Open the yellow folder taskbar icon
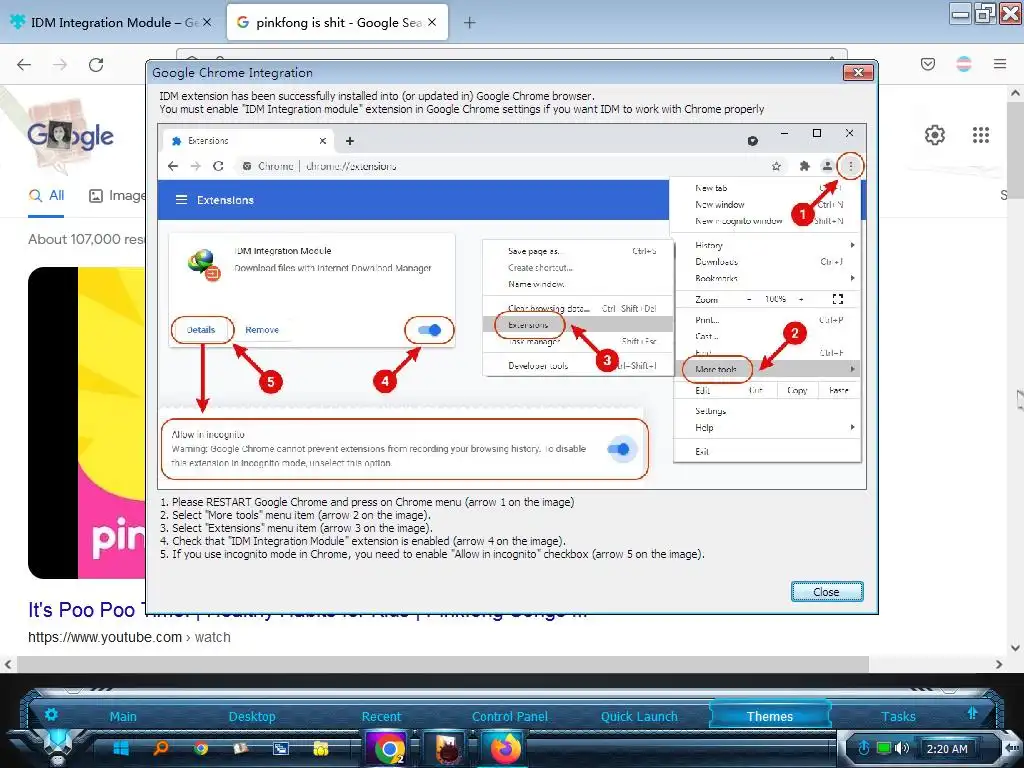The height and width of the screenshot is (768, 1024). [x=321, y=748]
